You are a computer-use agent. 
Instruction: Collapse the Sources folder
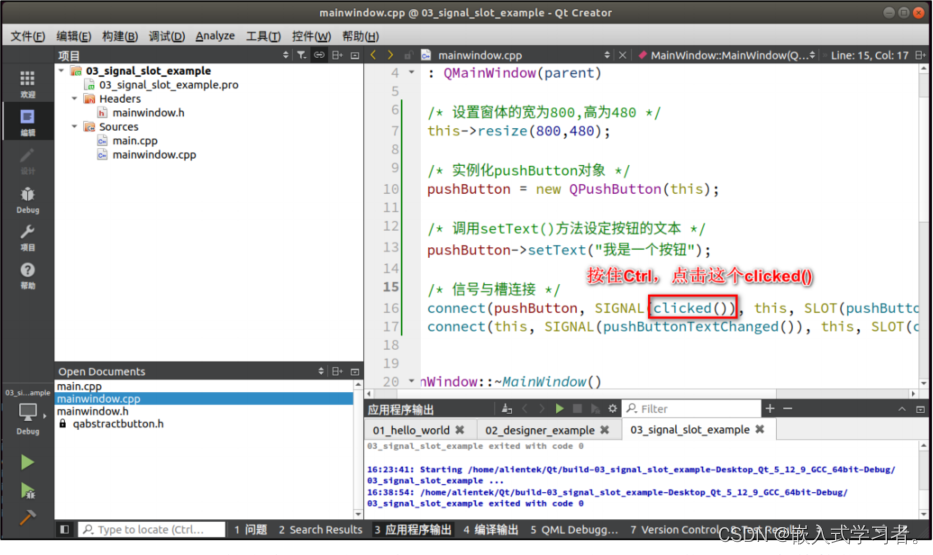coord(74,126)
